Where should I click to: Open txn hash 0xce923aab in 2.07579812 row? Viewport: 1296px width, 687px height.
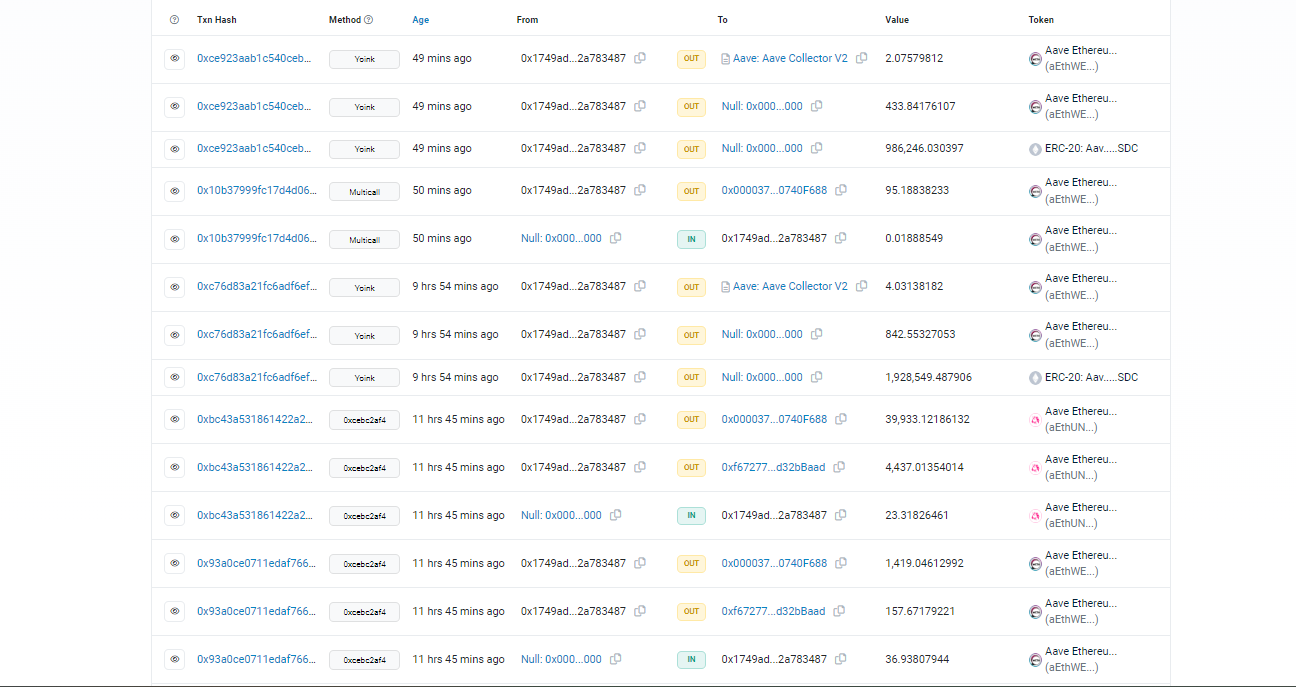pos(254,58)
